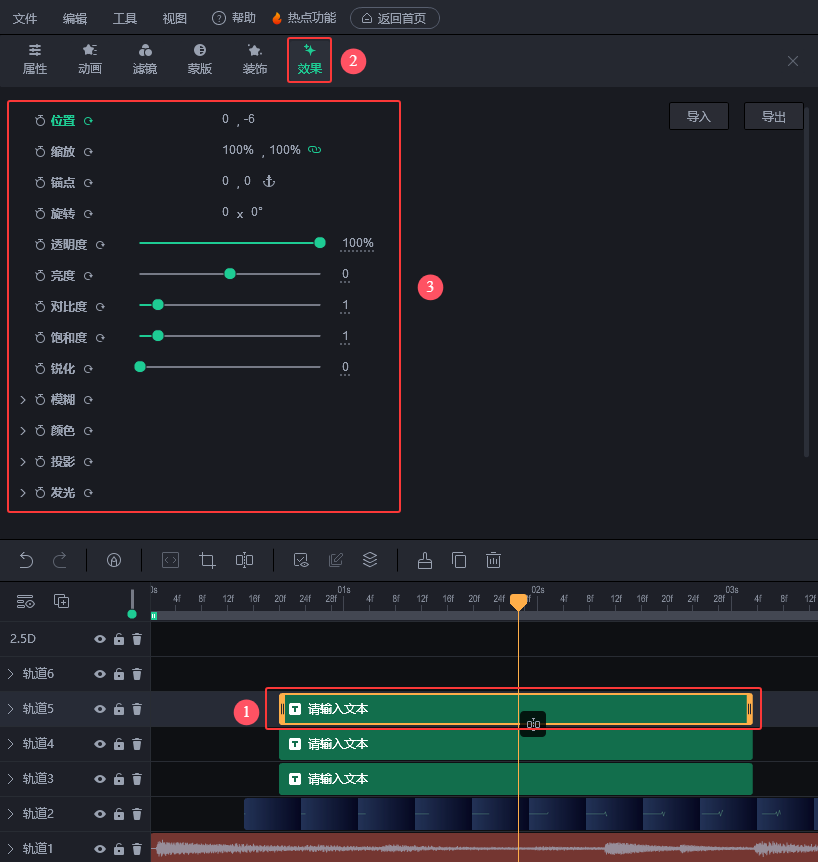818x862 pixels.
Task: Expand 轨道2 in the track list
Action: click(11, 814)
